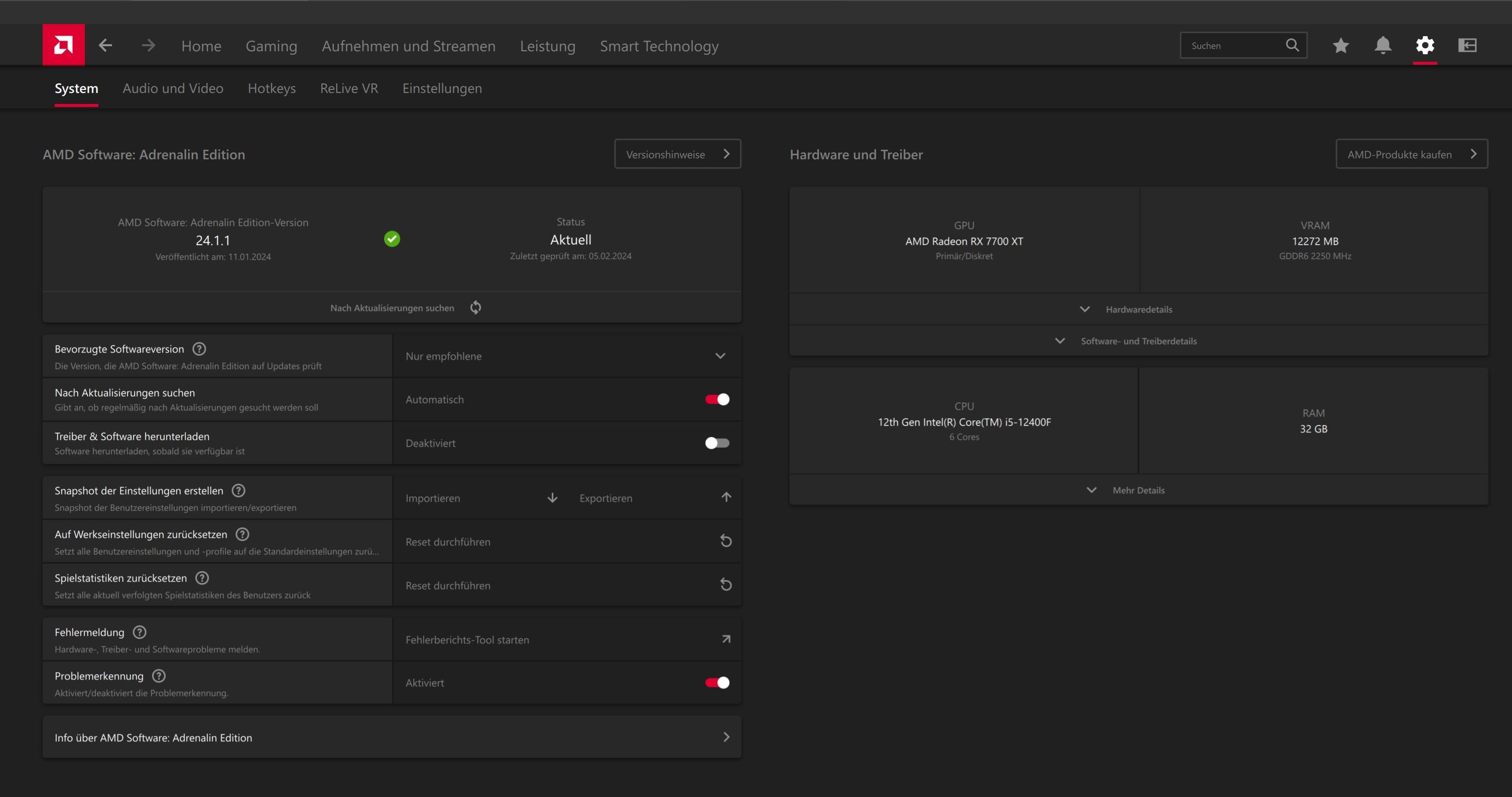Viewport: 1512px width, 797px height.
Task: Open help for Spielstatistiken zurücksetzen
Action: pyautogui.click(x=202, y=578)
